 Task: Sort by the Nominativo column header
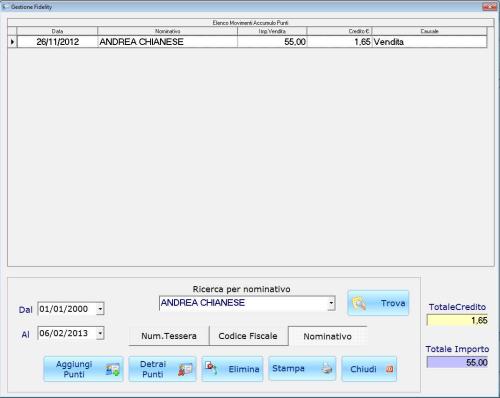[167, 31]
